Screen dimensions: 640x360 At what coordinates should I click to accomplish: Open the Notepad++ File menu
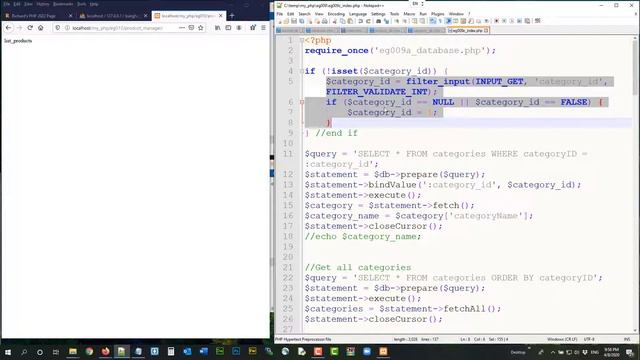[x=280, y=14]
